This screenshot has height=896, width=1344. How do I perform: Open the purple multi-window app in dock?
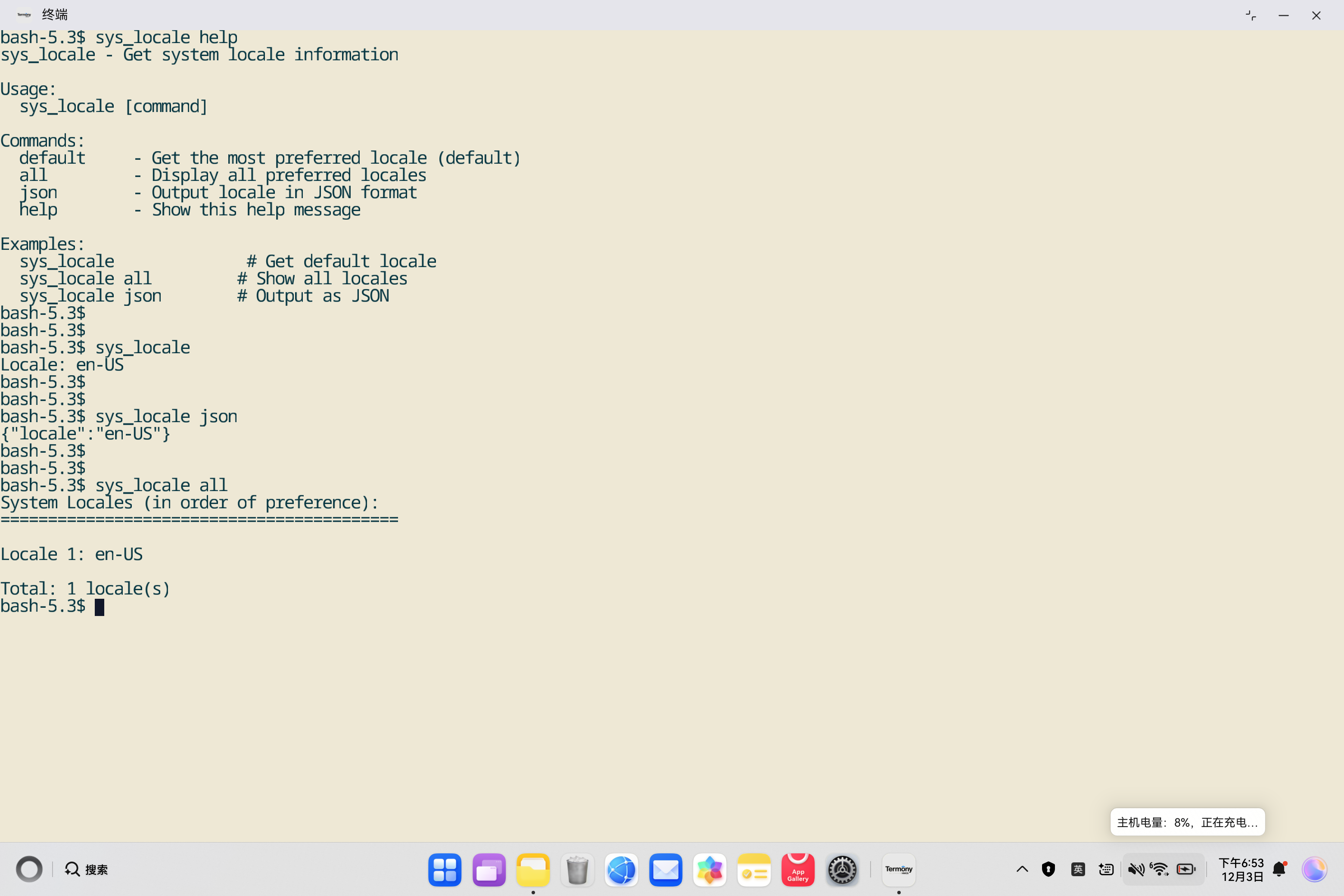[x=488, y=870]
